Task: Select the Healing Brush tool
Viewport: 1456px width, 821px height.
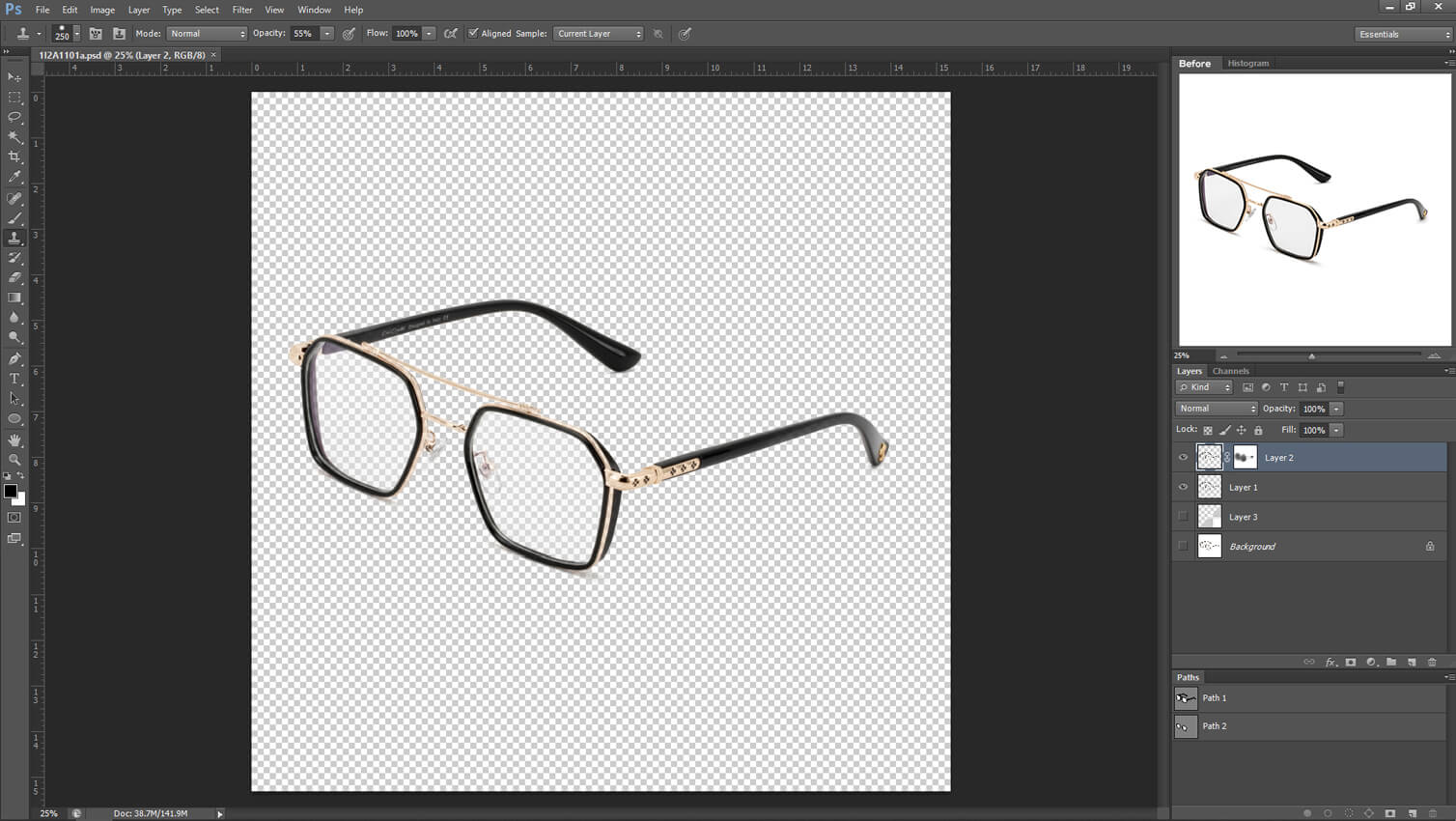Action: [x=14, y=198]
